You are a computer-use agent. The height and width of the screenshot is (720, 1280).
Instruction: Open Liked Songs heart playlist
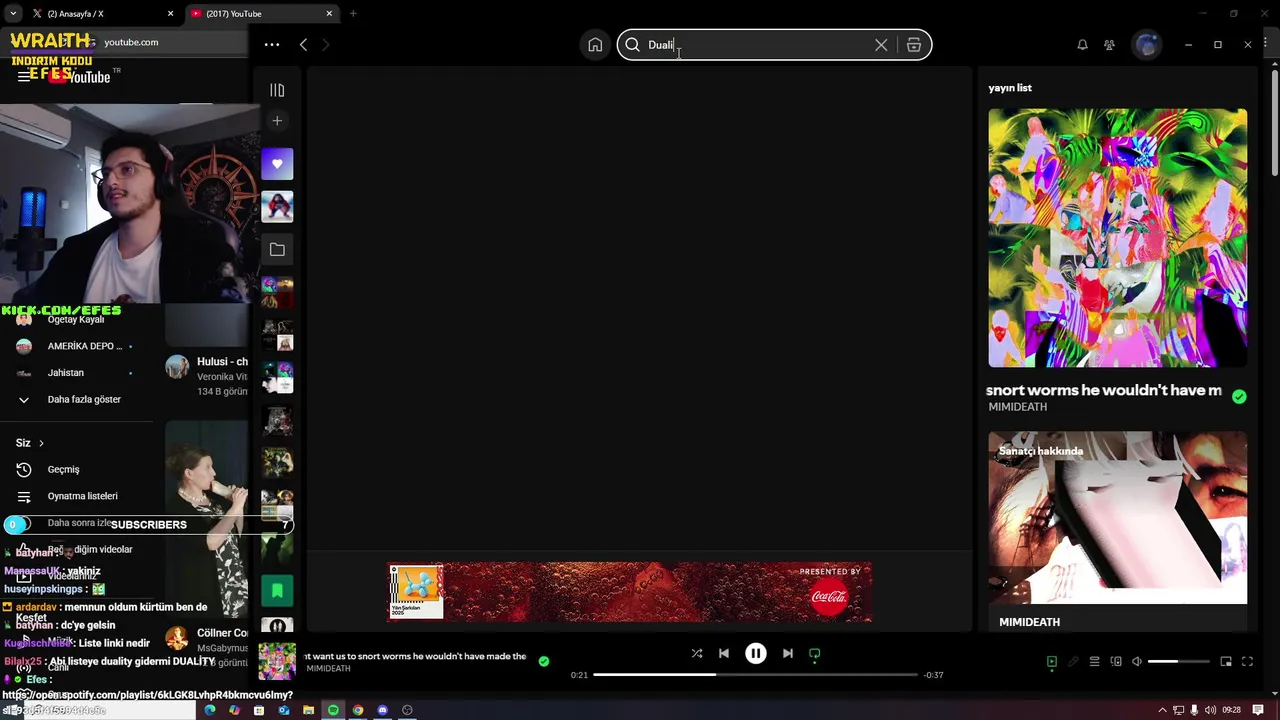click(277, 164)
